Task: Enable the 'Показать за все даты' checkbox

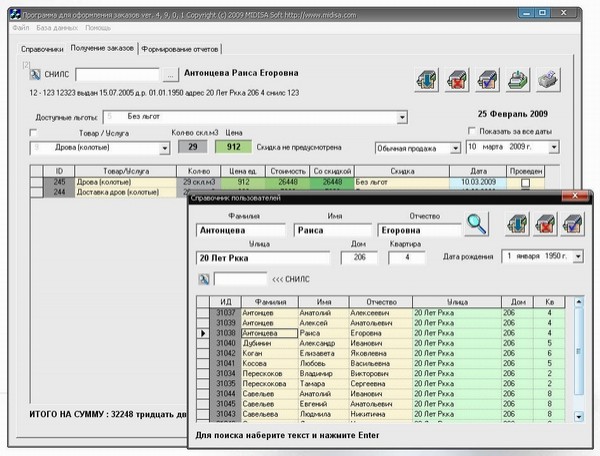Action: [x=473, y=131]
